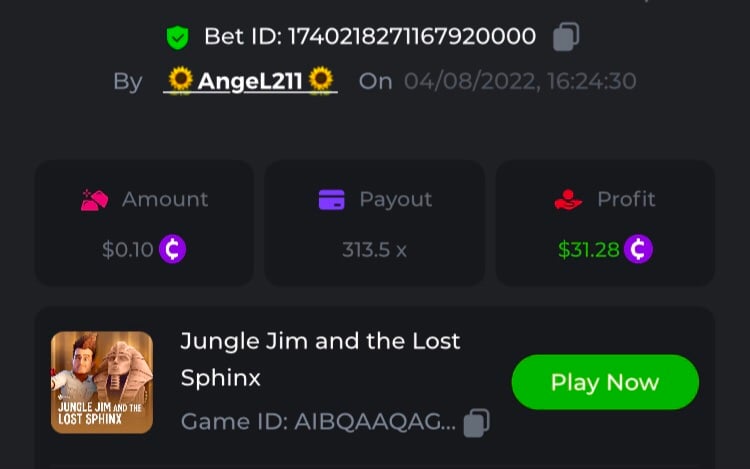Click the coin icon beside $0.10

click(x=172, y=249)
